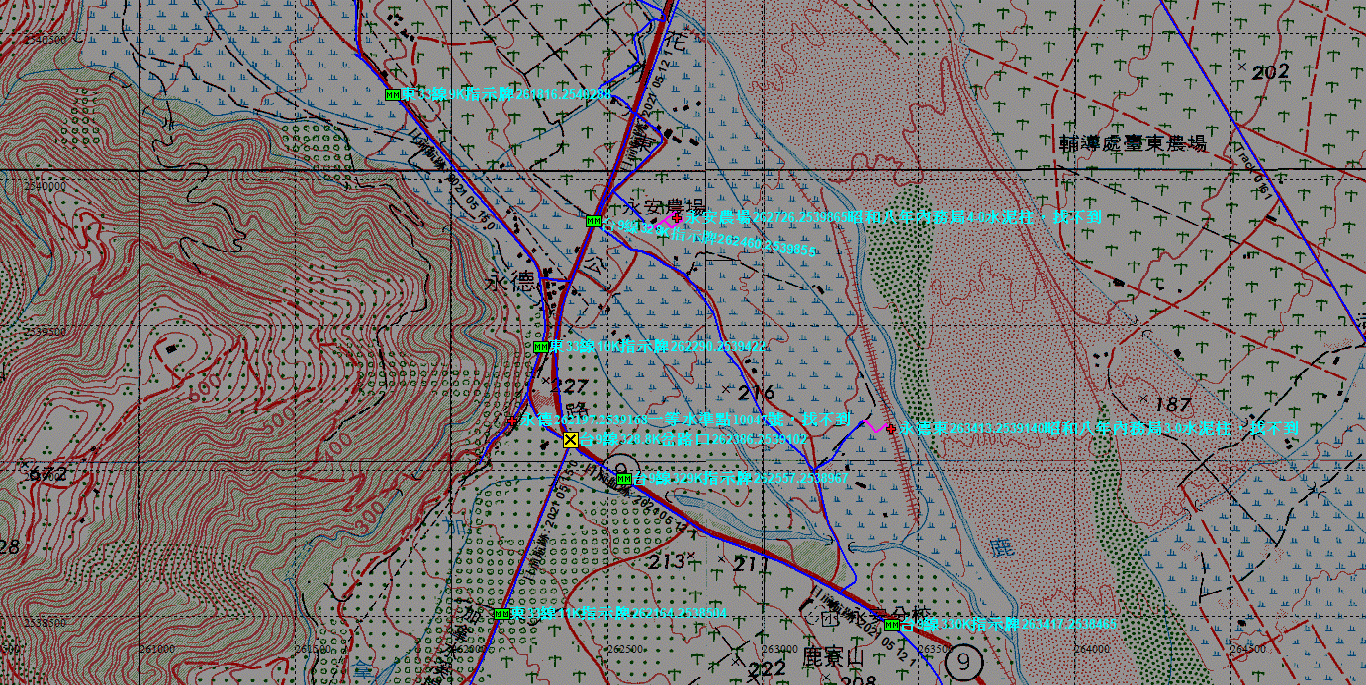Select the 台9線328K green milestone marker
Viewport: 1366px width, 685px height.
point(594,221)
